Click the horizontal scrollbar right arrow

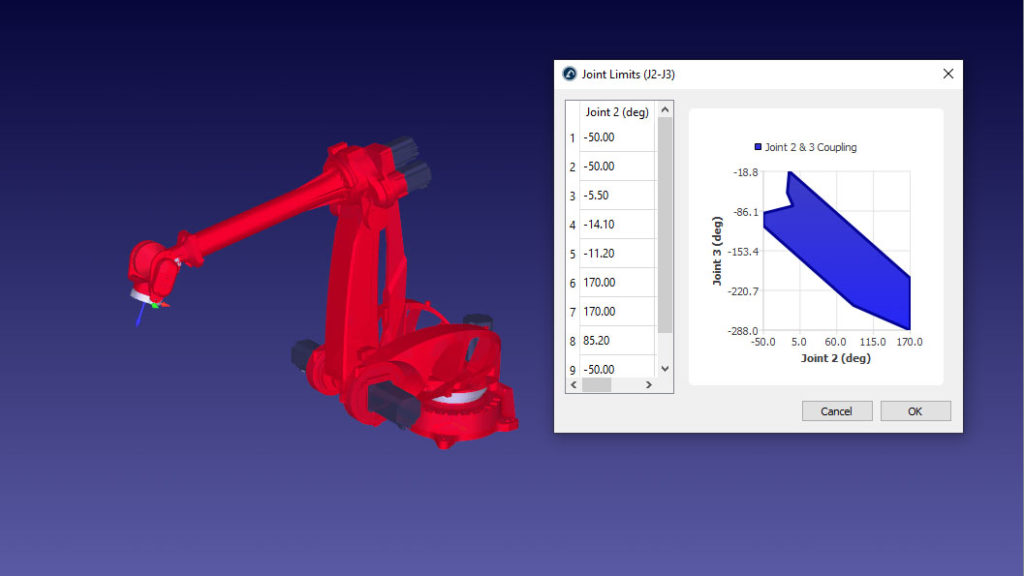click(648, 385)
